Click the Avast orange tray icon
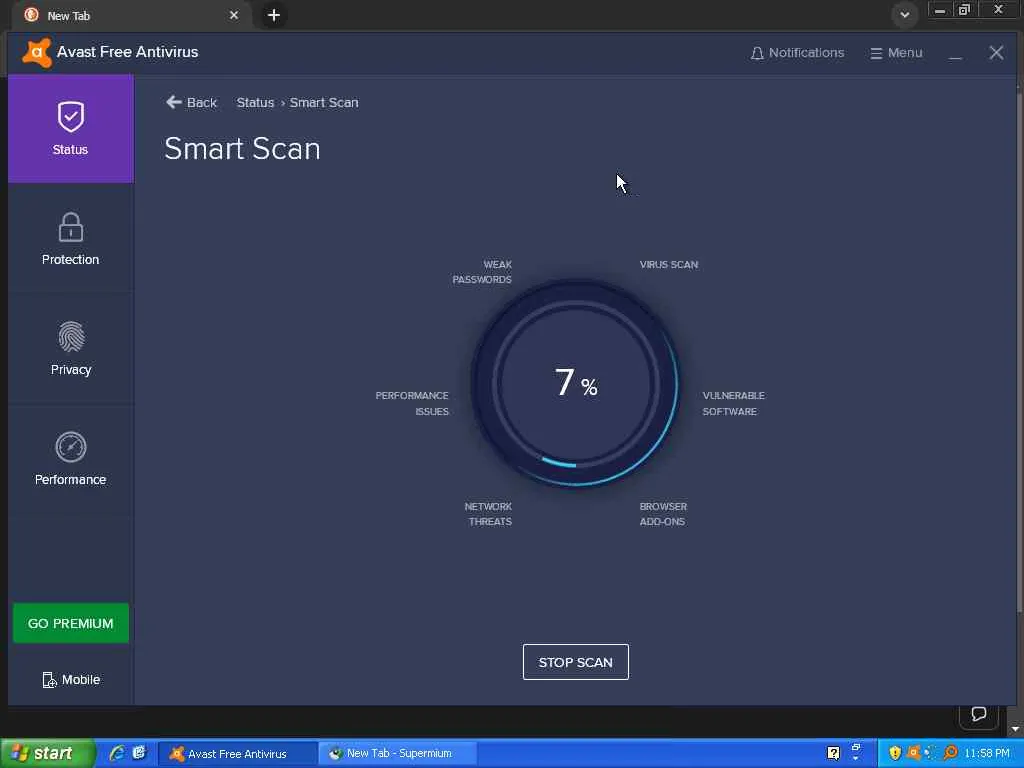Screen dimensions: 1024x768 point(914,753)
